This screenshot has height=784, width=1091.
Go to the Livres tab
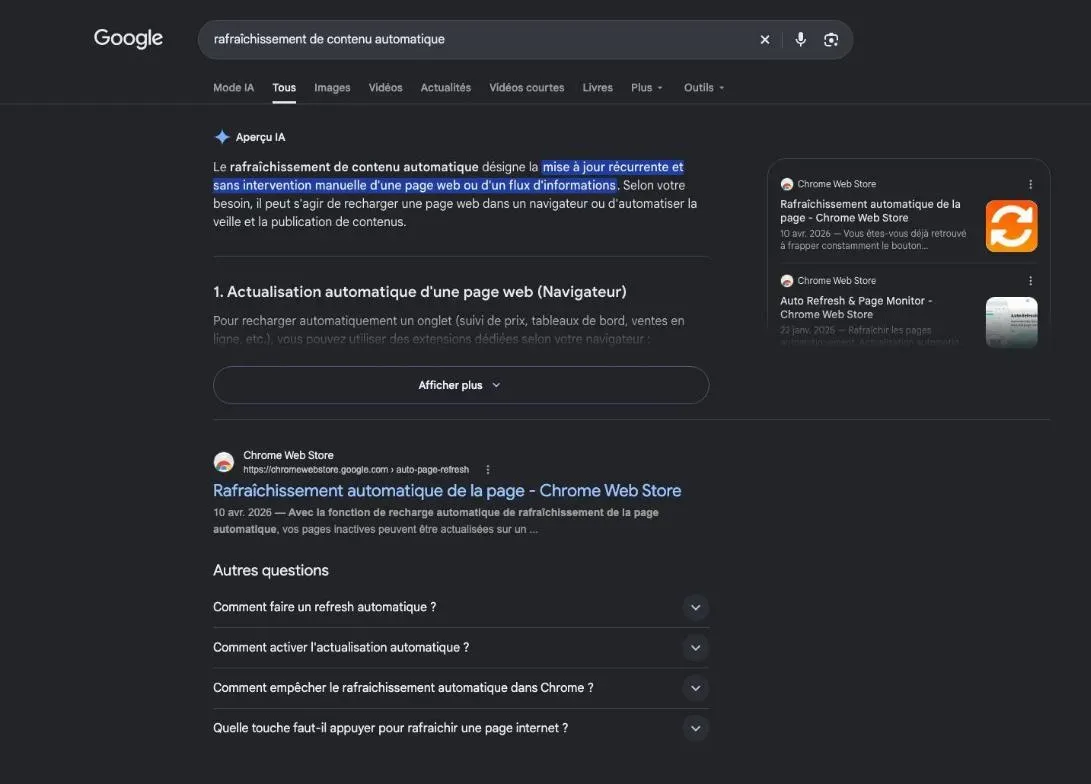[x=598, y=88]
